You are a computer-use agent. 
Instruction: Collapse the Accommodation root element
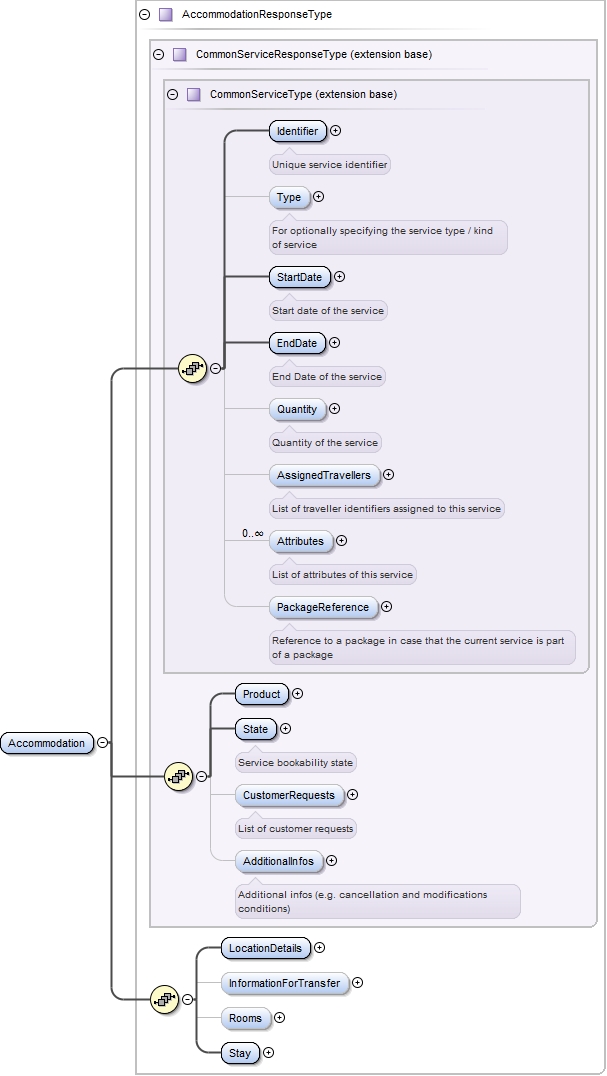point(103,743)
